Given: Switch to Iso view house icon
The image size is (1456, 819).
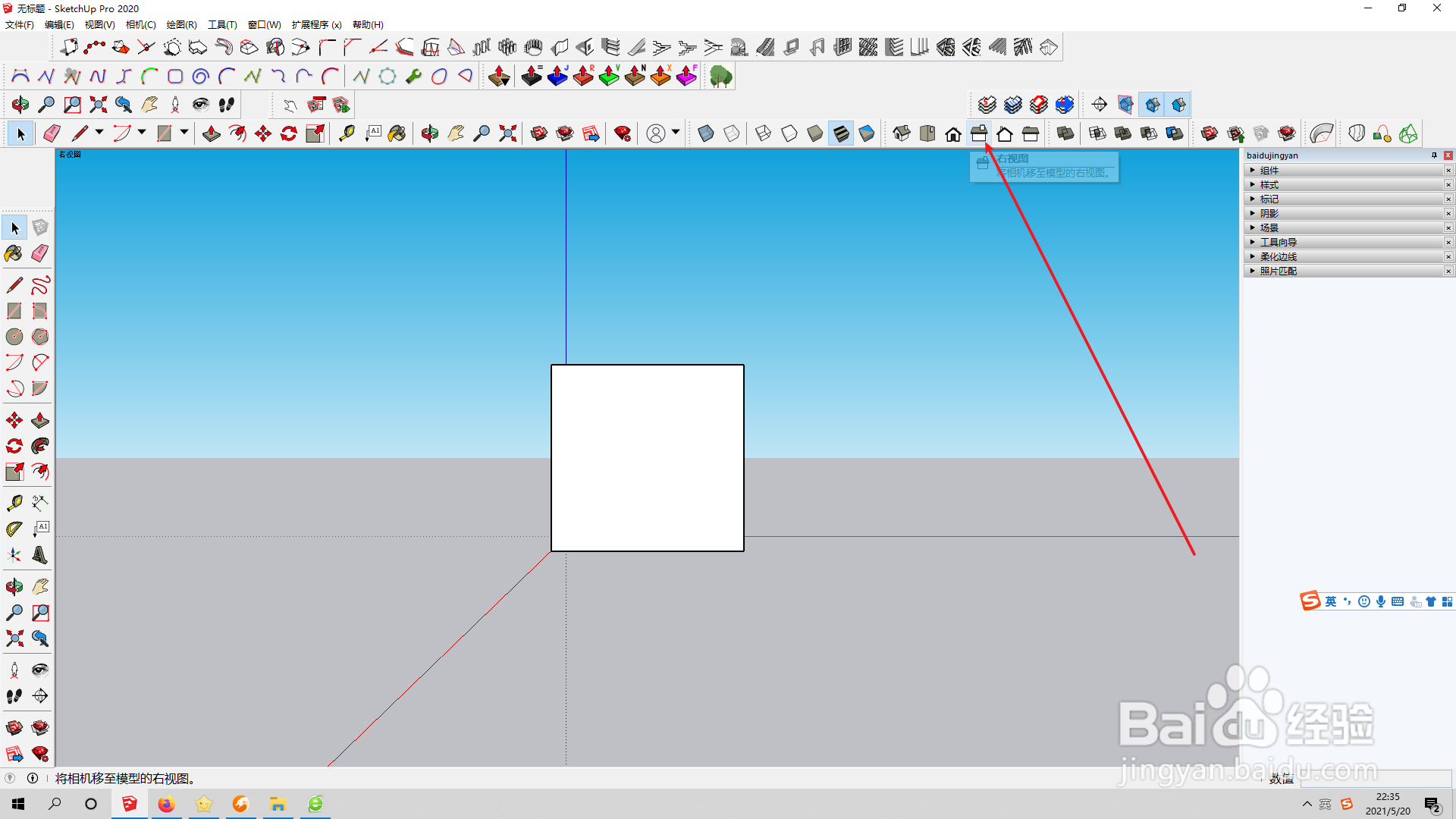Looking at the screenshot, I should point(902,134).
